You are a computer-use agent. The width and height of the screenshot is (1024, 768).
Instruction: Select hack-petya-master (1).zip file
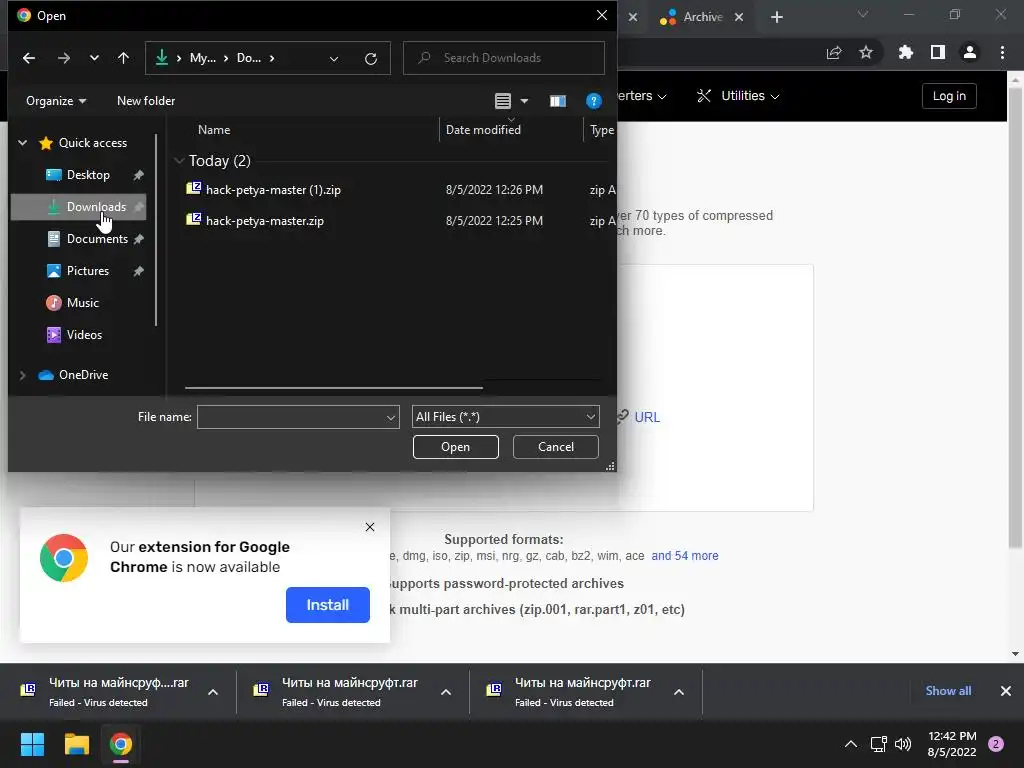(274, 189)
